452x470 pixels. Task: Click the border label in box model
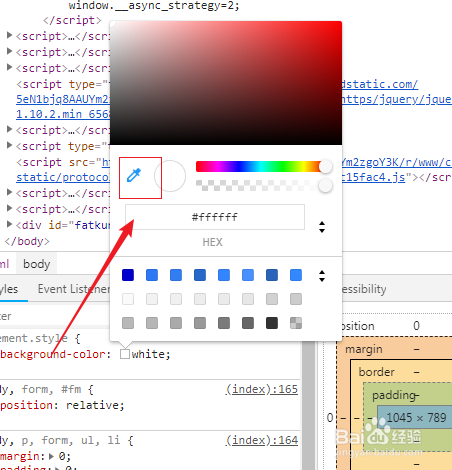click(x=376, y=372)
